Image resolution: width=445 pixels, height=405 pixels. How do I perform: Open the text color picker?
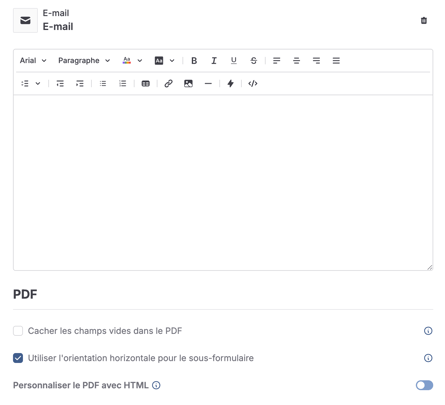pyautogui.click(x=132, y=61)
